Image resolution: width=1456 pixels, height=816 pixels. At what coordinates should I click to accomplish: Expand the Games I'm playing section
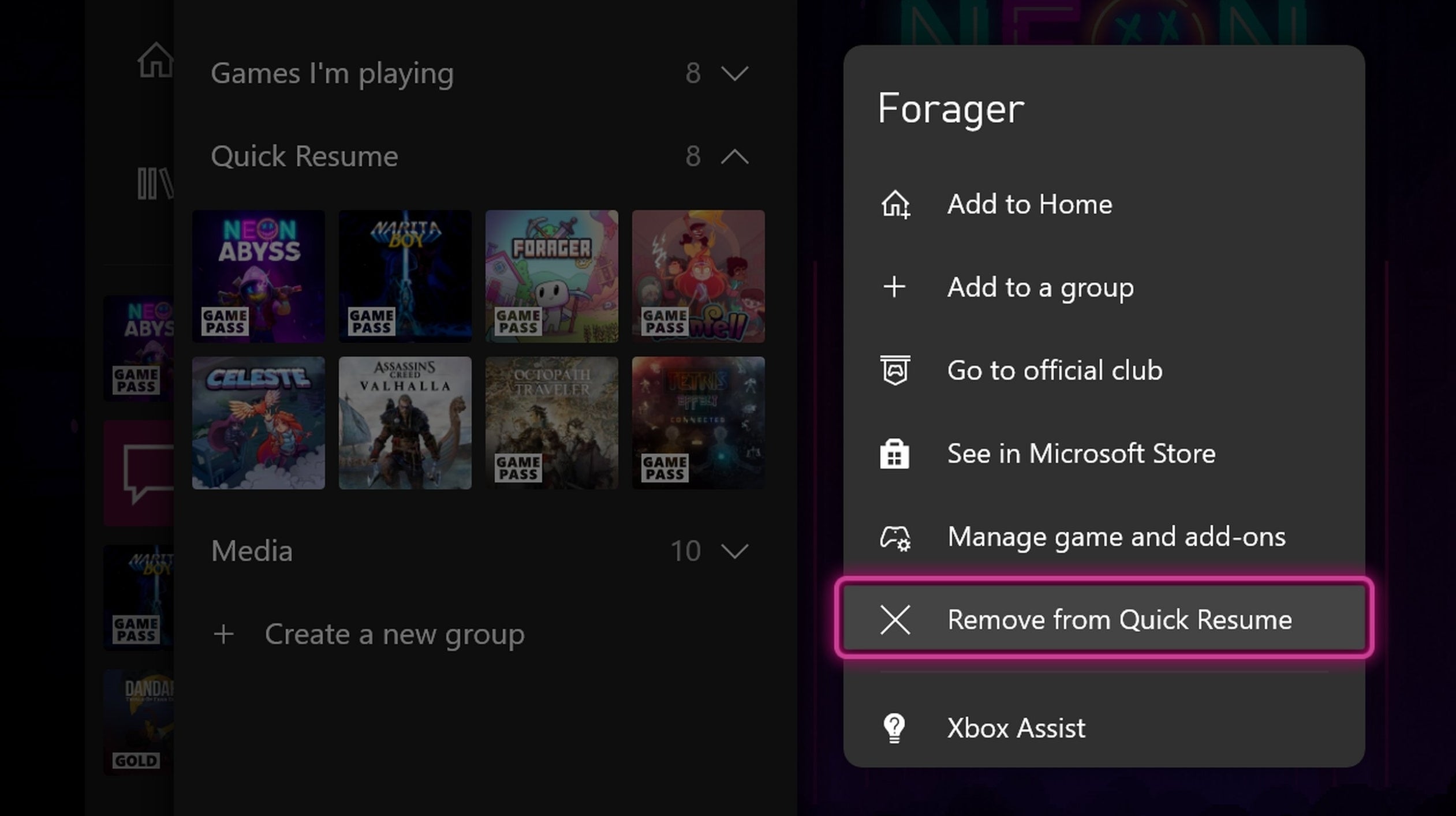pyautogui.click(x=734, y=73)
